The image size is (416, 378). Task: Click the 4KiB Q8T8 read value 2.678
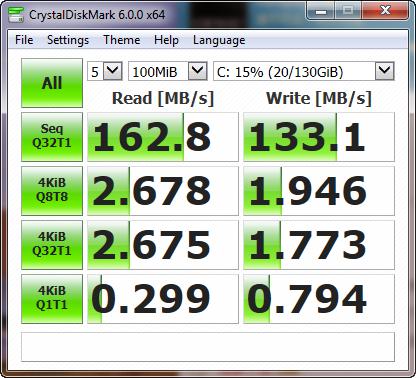click(x=163, y=191)
